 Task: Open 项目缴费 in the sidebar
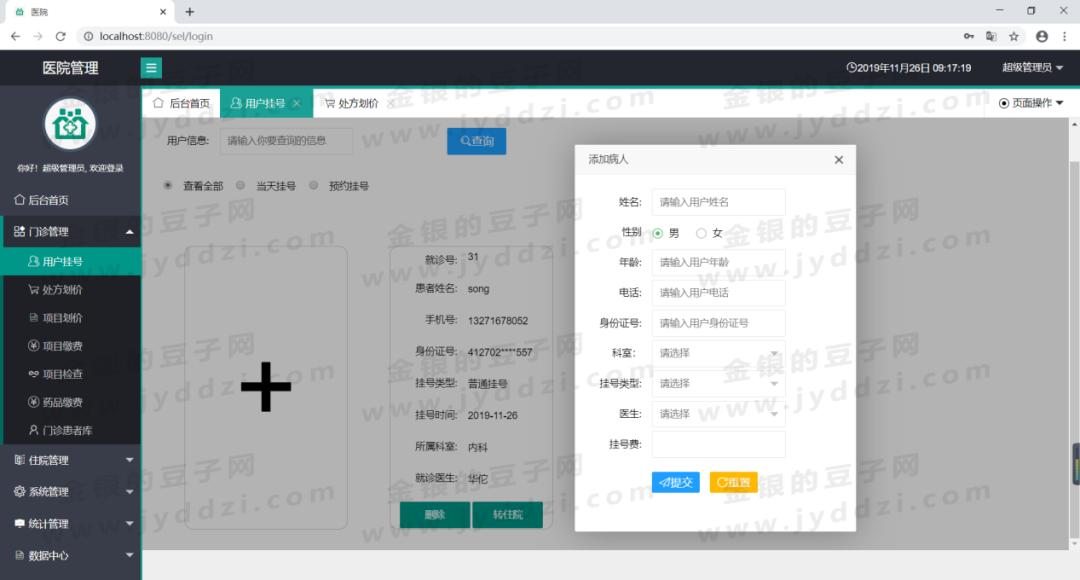point(70,346)
